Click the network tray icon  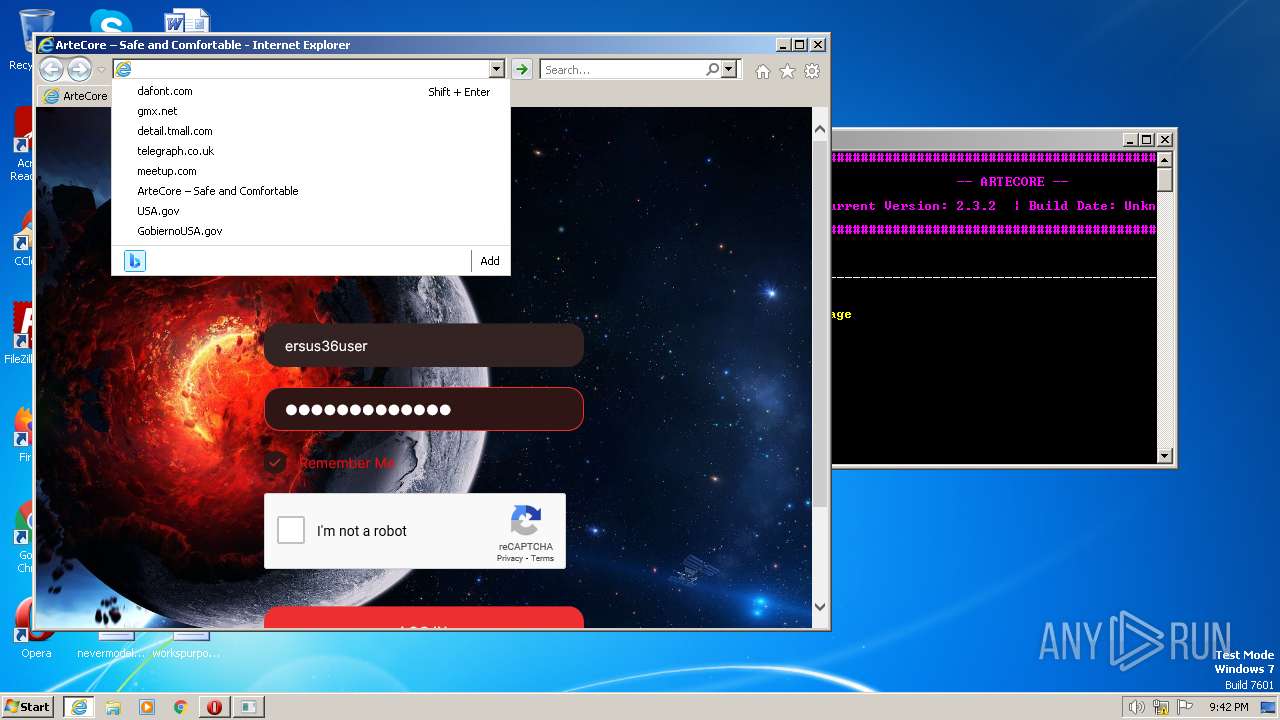1161,707
